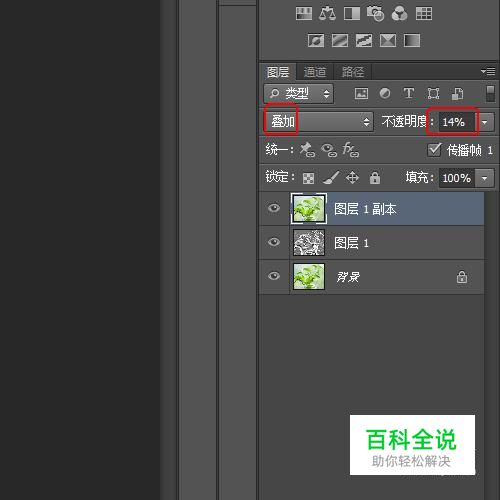
Task: Lock layer position move icon
Action: click(352, 178)
